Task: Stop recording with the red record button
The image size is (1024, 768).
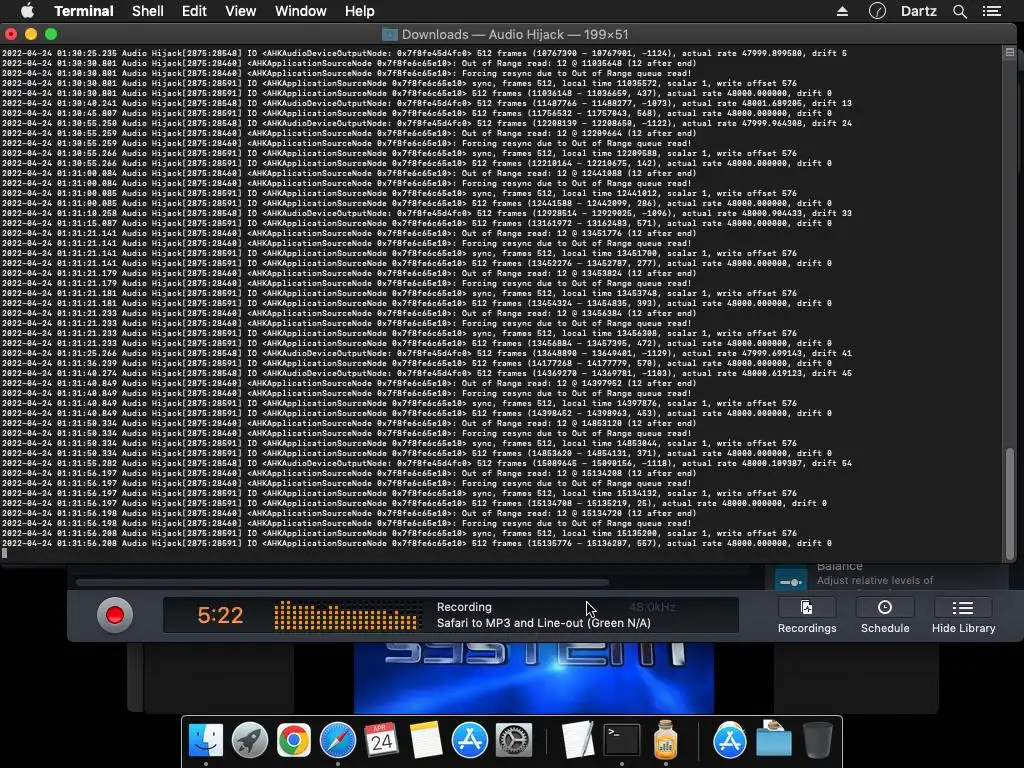Action: pos(114,615)
